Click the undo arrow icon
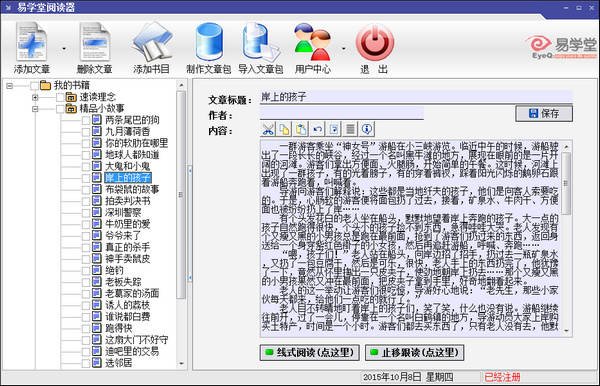Viewport: 600px width, 386px height. [317, 129]
